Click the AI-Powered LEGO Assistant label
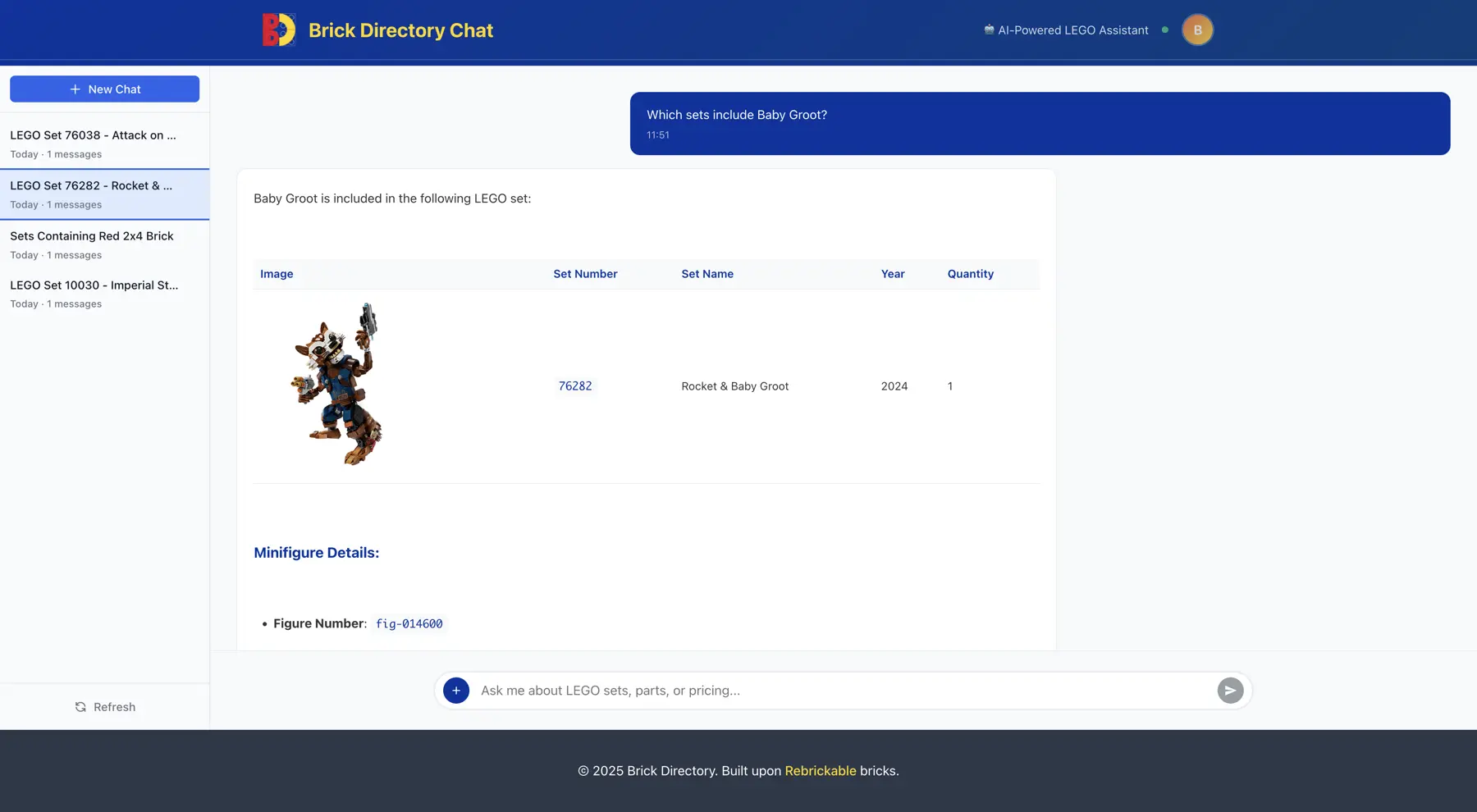 (x=1072, y=30)
